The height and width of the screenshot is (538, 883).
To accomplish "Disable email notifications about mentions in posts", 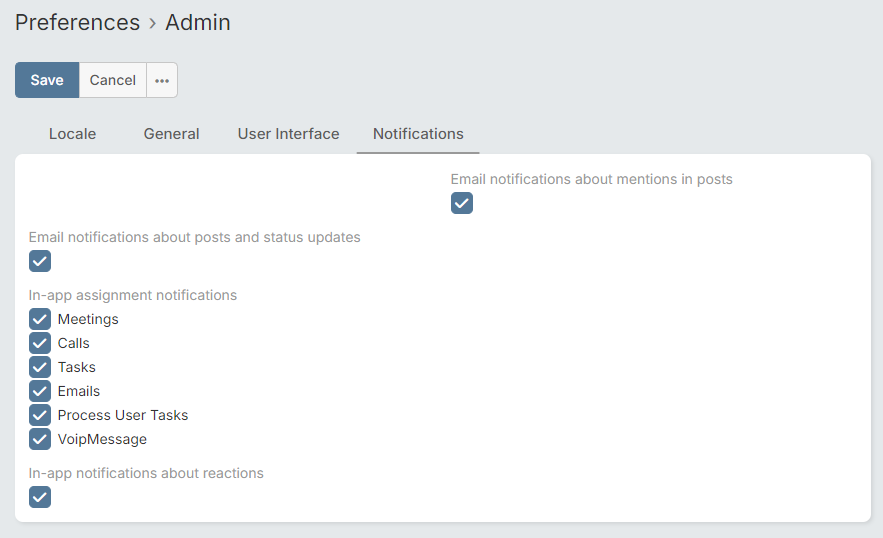I will [461, 203].
